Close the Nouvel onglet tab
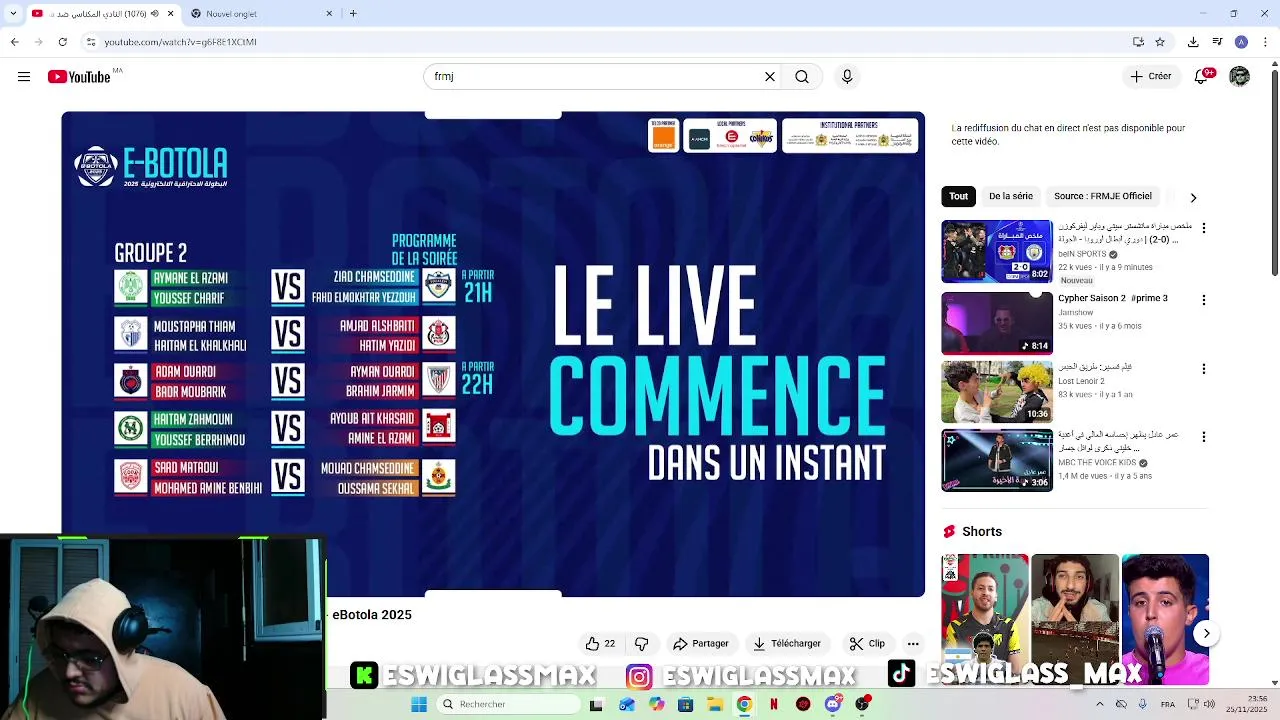This screenshot has width=1280, height=720. [x=329, y=14]
